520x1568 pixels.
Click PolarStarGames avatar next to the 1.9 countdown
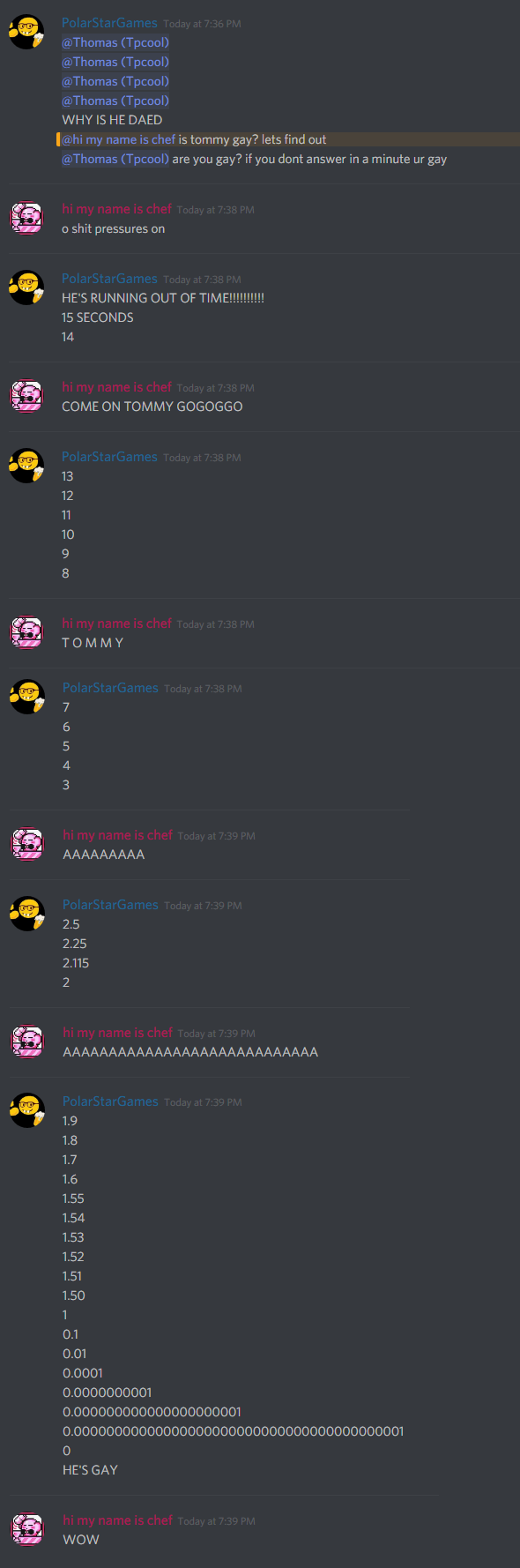[x=27, y=1110]
